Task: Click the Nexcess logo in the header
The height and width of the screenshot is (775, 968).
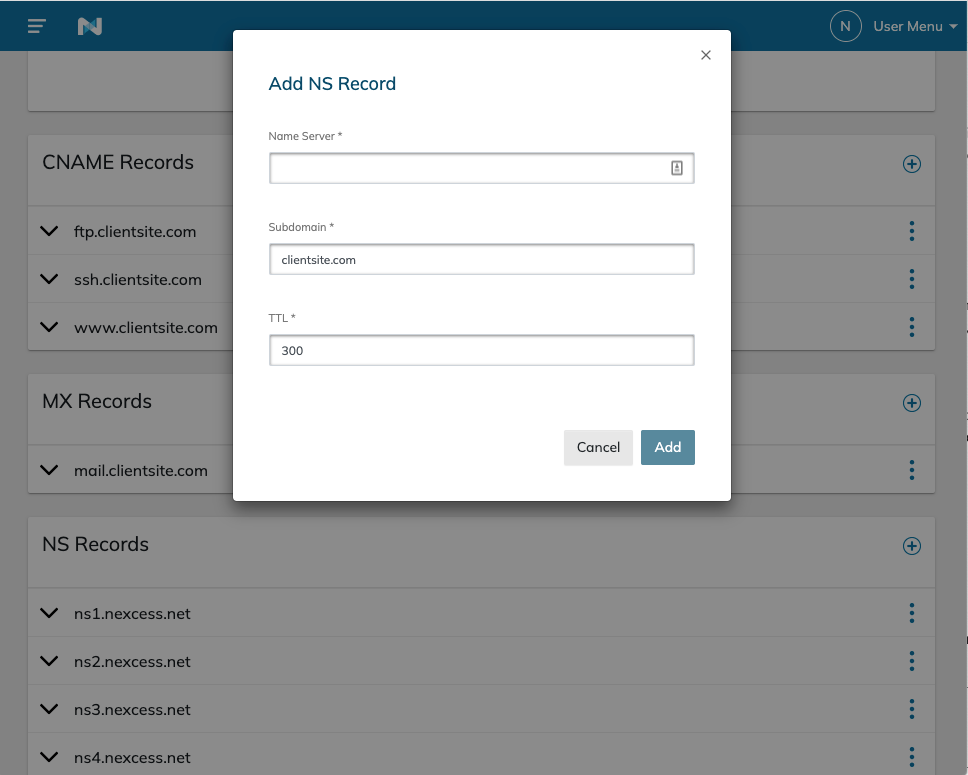Action: pyautogui.click(x=91, y=26)
